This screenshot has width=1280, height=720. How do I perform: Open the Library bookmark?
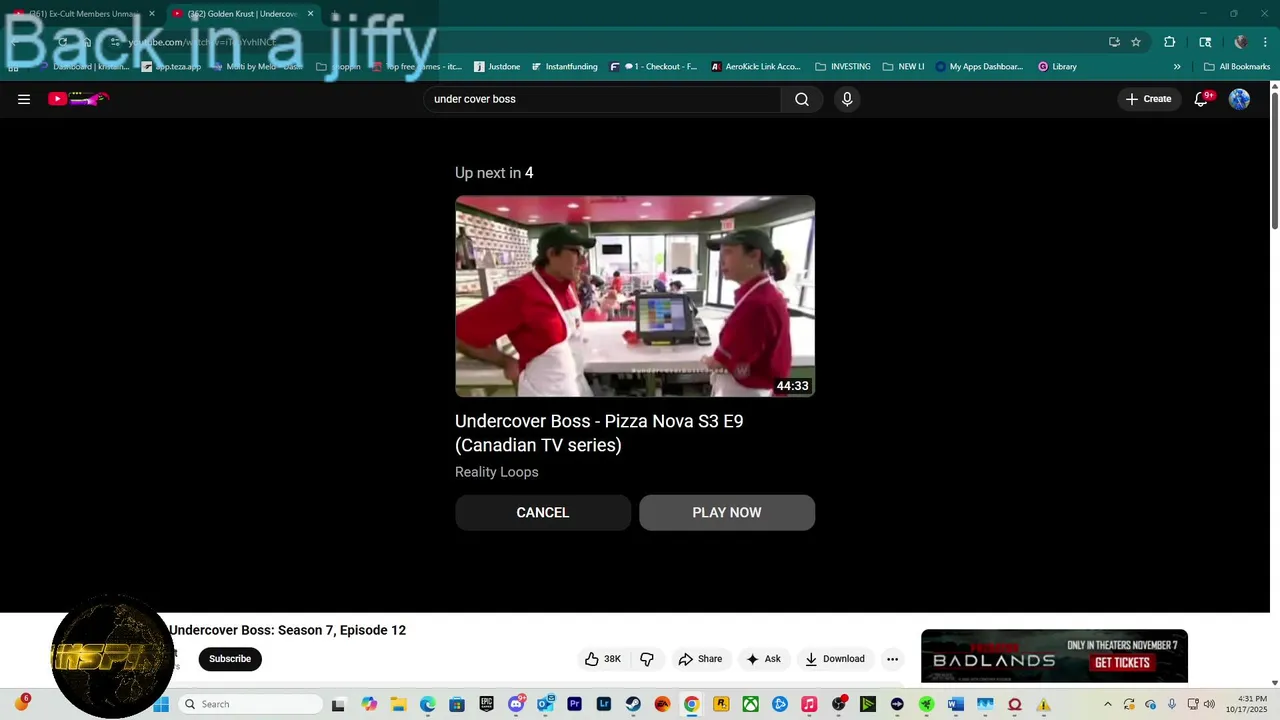[1057, 67]
